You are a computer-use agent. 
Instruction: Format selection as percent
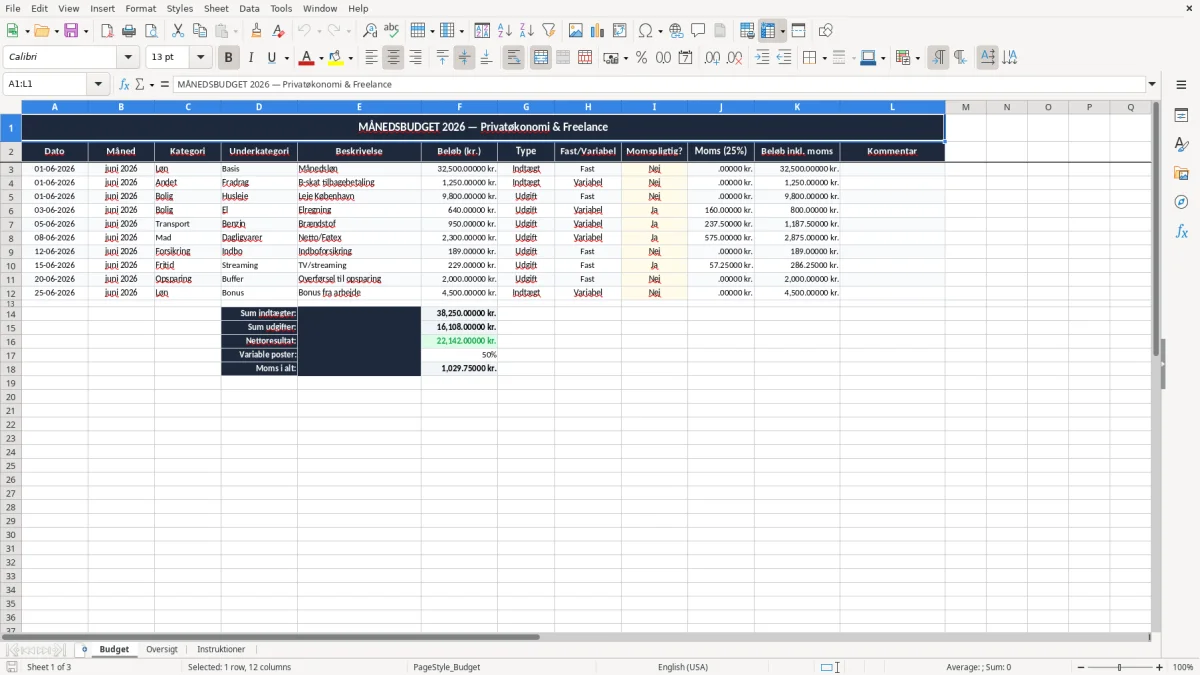click(x=642, y=58)
